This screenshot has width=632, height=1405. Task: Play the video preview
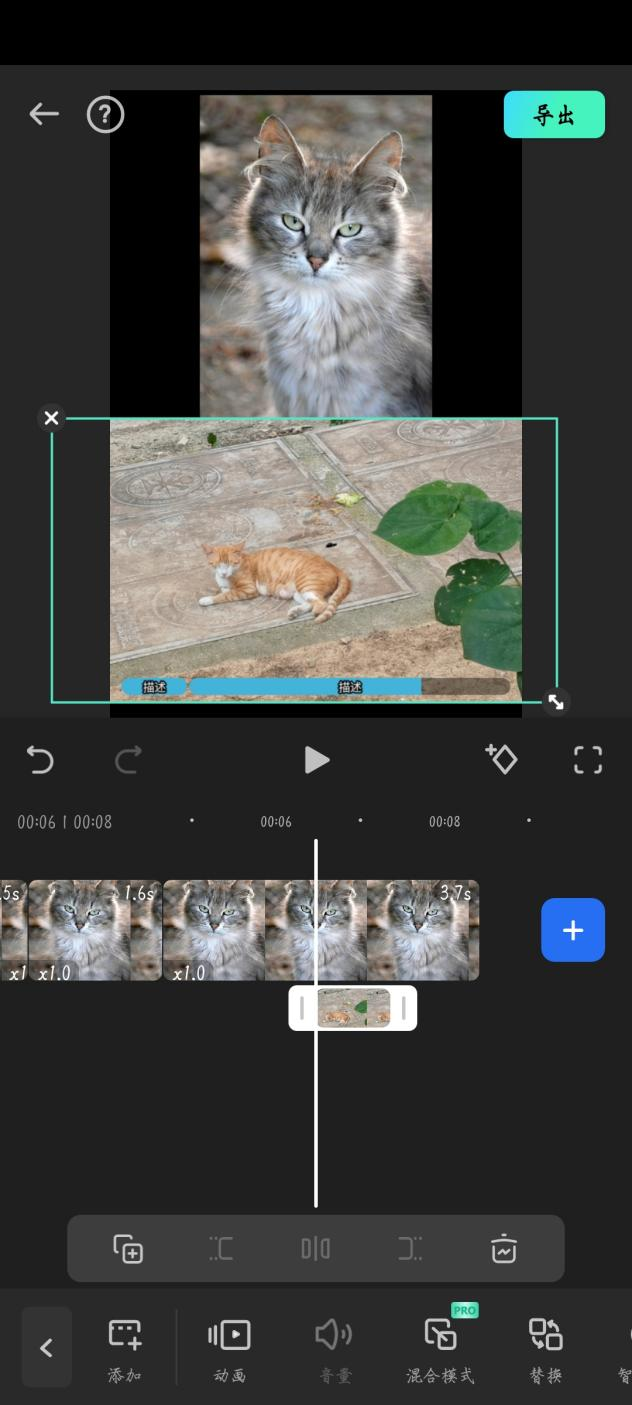coord(316,760)
